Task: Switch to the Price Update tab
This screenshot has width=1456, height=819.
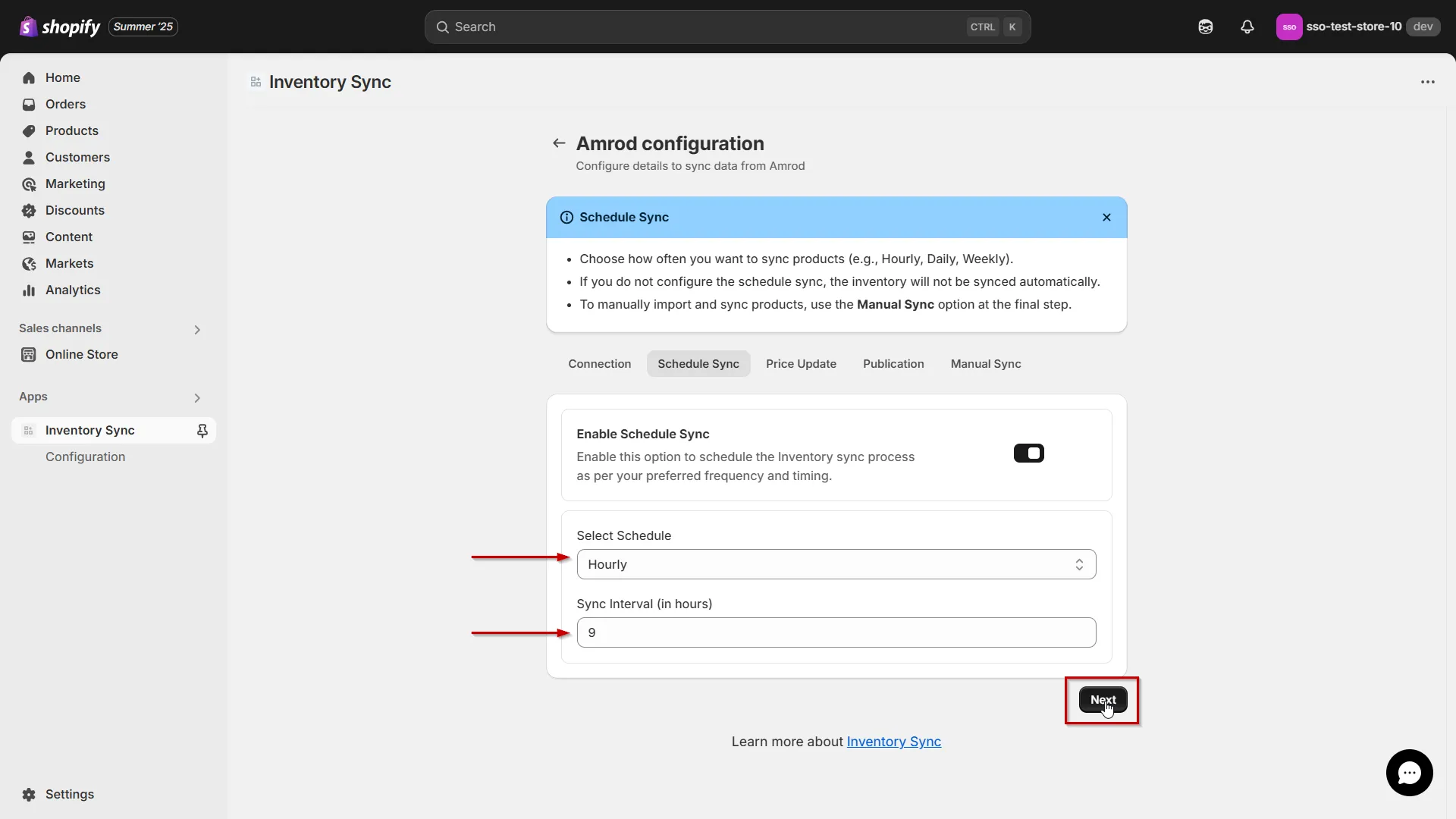Action: (x=801, y=364)
